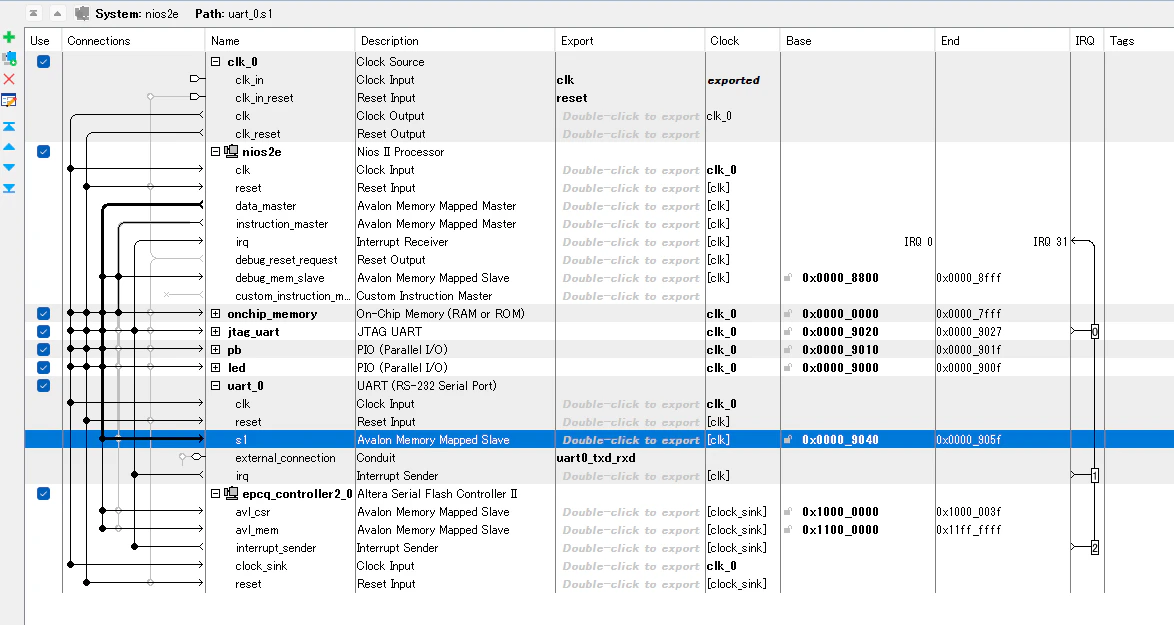This screenshot has width=1174, height=625.
Task: Click the Description column header
Action: (x=455, y=41)
